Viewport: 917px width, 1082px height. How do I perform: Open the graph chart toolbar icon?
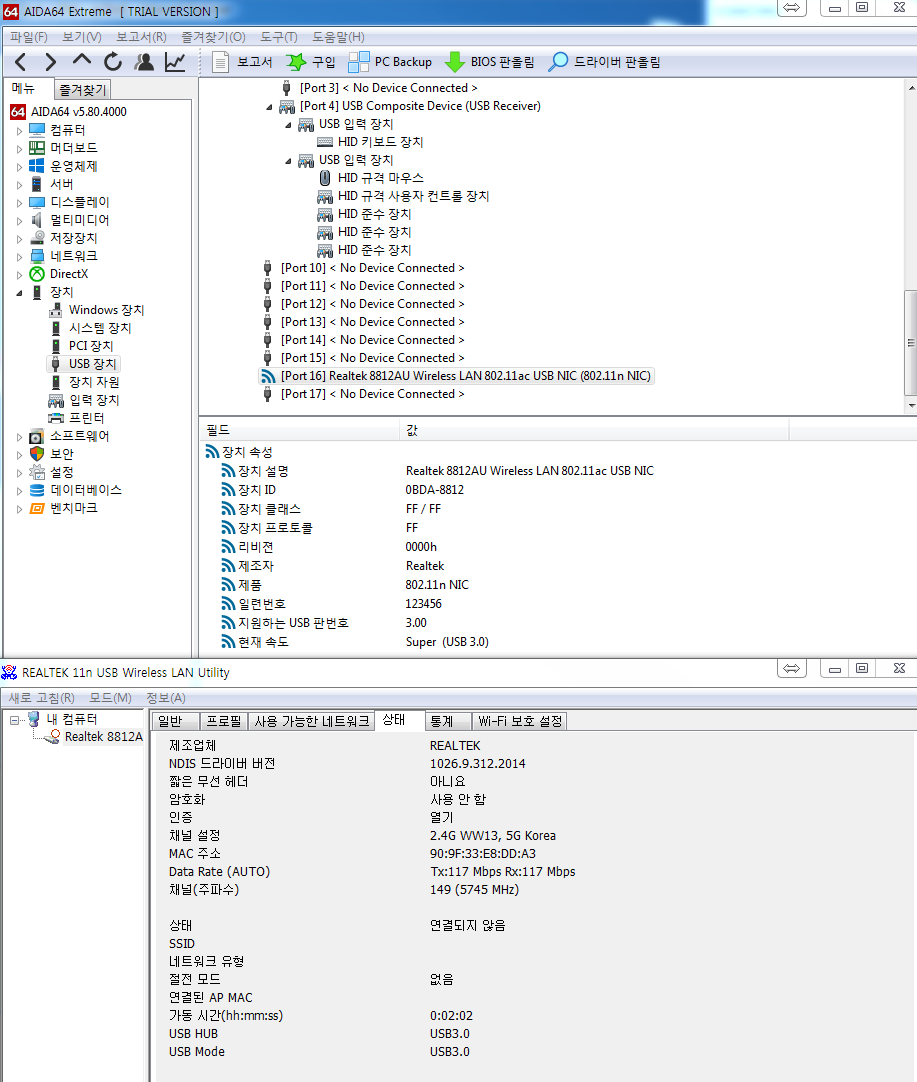click(x=175, y=62)
